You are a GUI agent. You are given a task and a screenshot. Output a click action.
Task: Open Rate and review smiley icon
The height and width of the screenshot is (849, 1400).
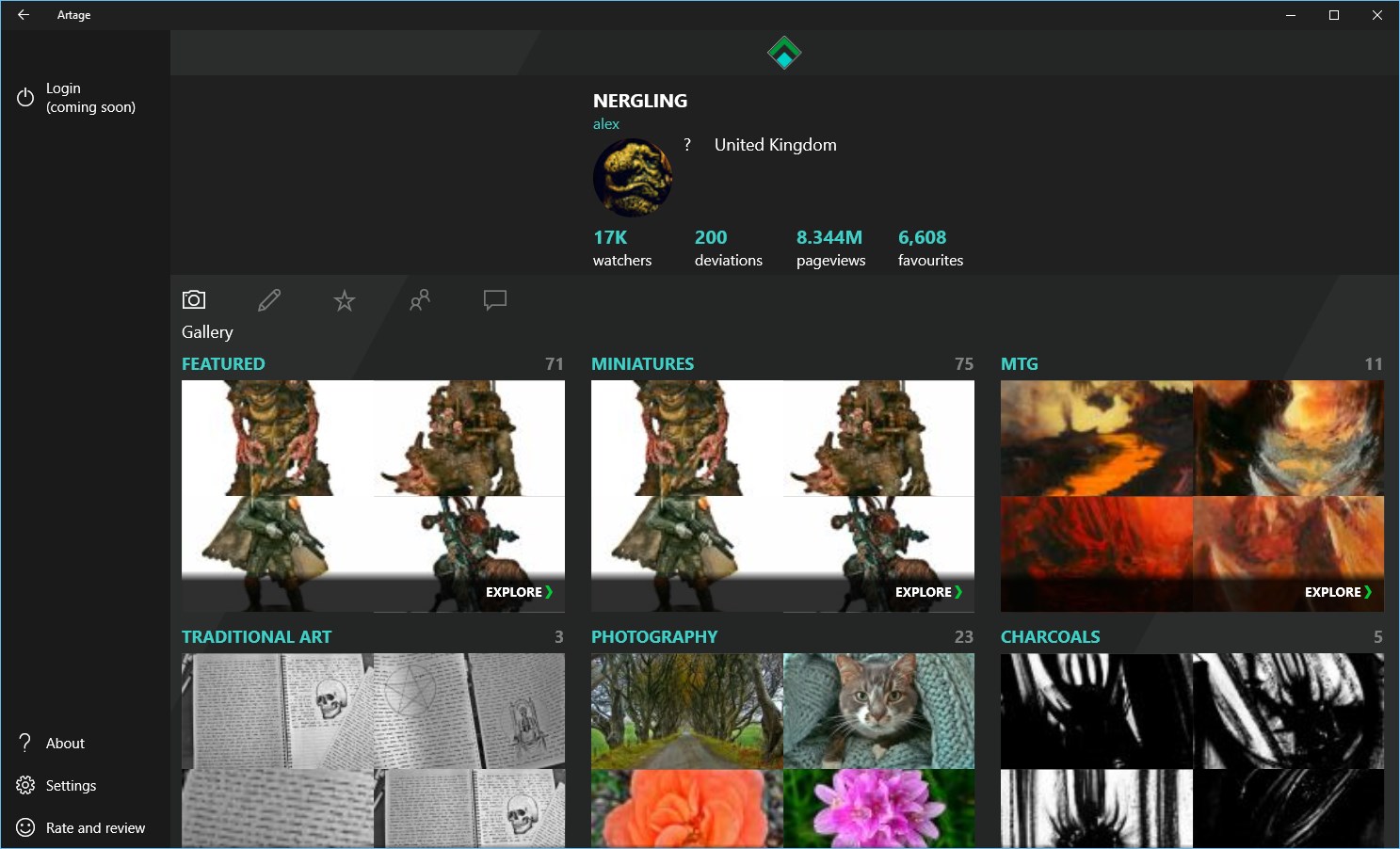point(24,827)
